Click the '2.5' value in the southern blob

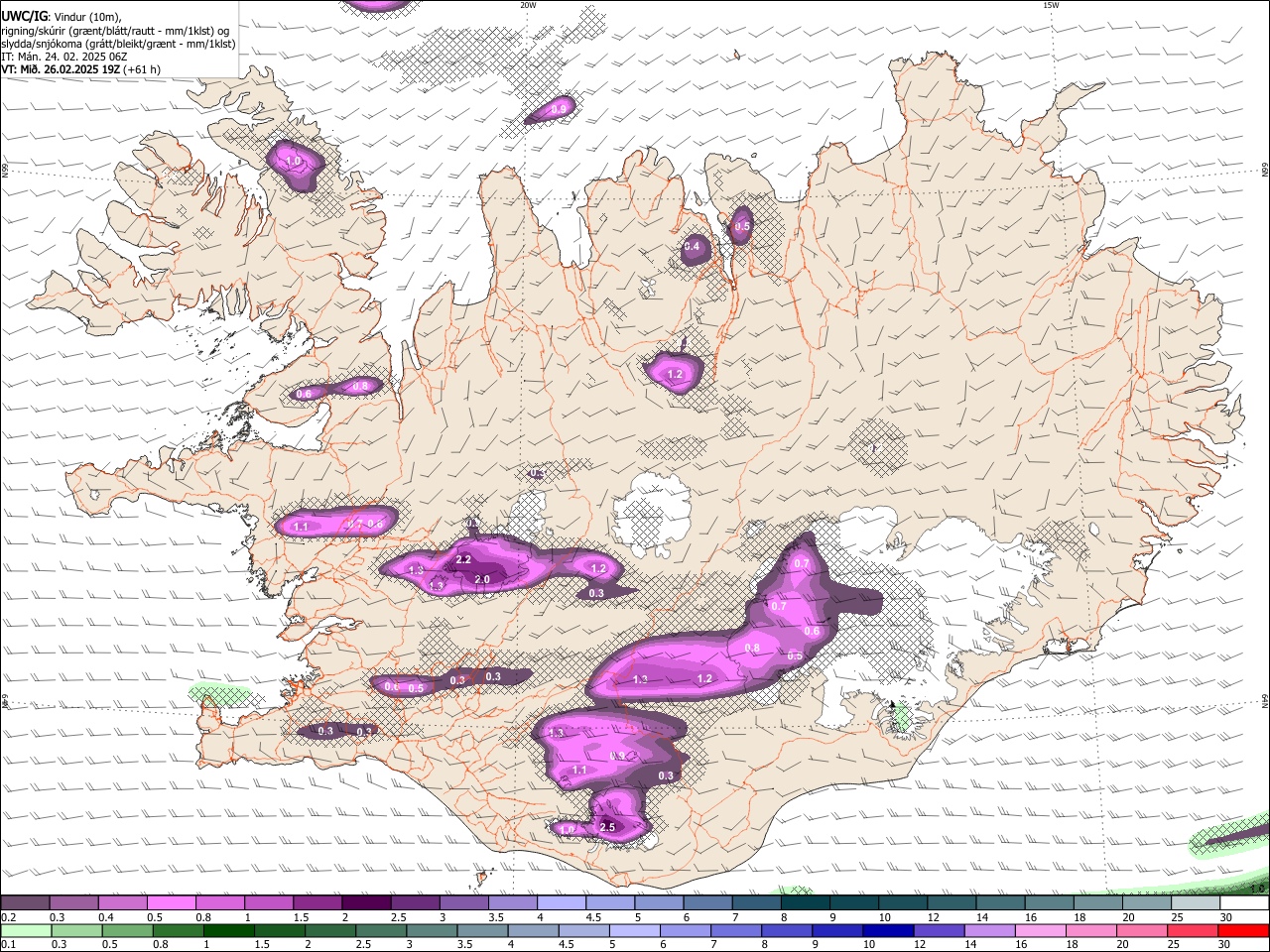[608, 827]
